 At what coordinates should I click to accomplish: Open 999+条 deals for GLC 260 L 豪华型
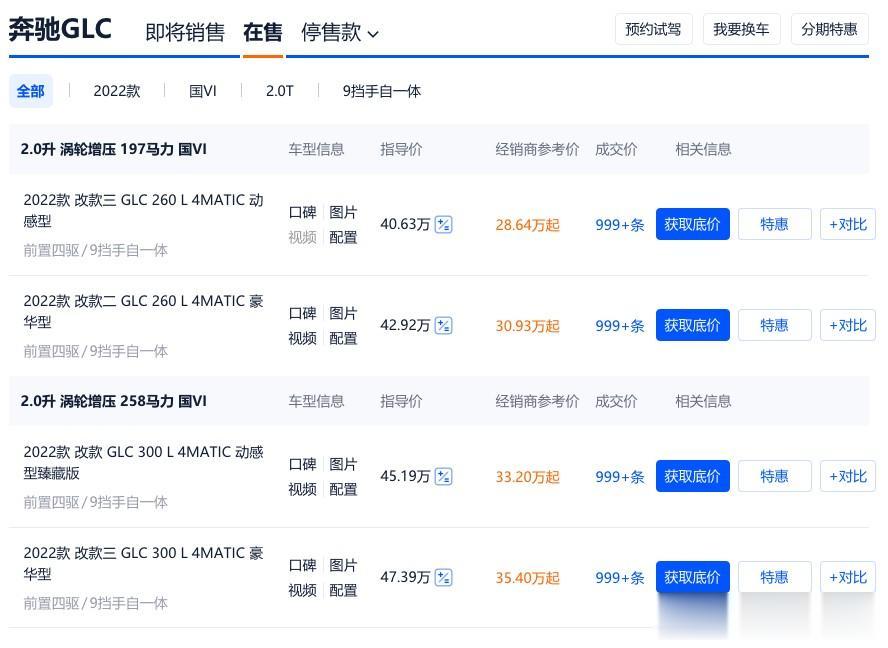[x=620, y=326]
